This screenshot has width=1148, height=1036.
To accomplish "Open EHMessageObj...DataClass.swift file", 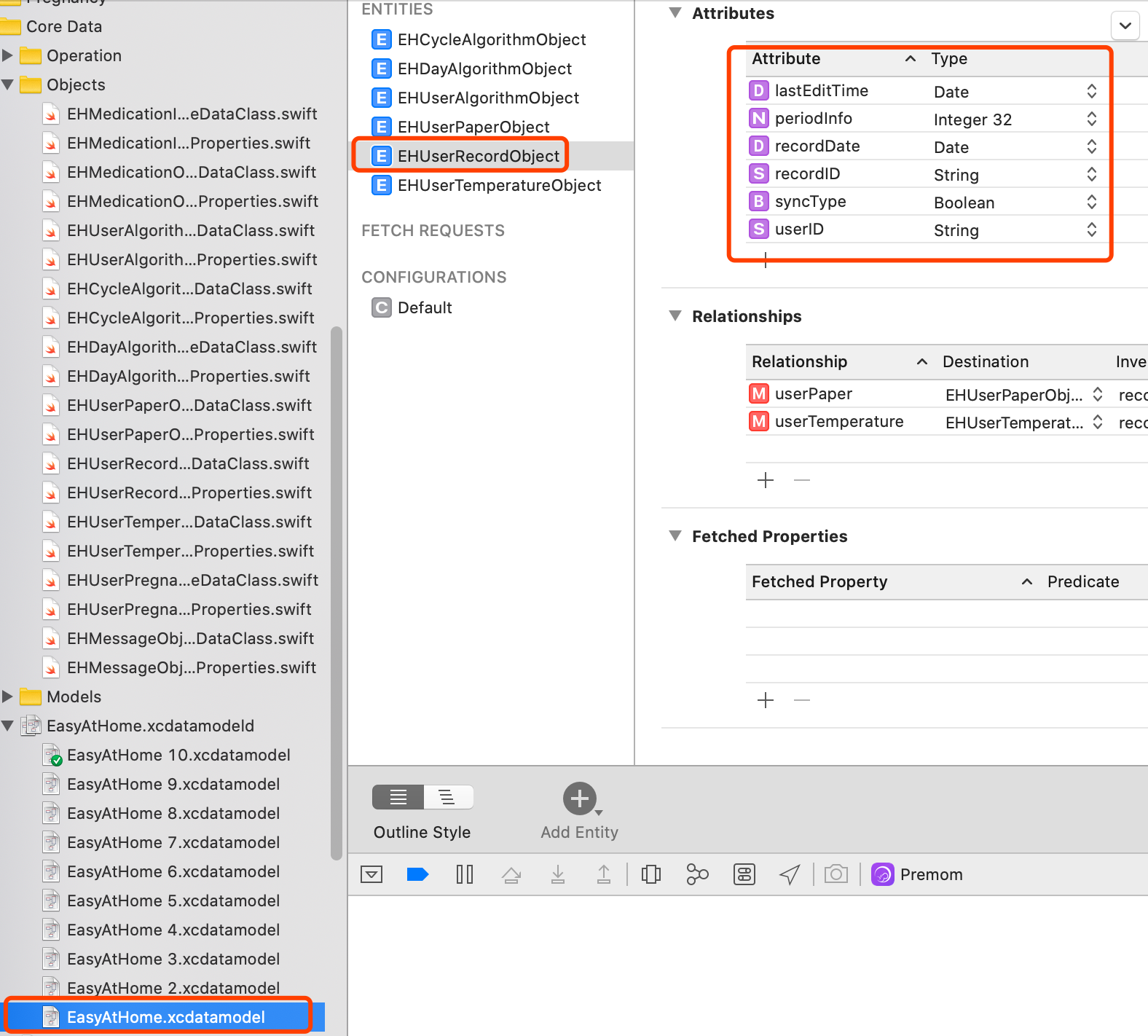I will [178, 638].
